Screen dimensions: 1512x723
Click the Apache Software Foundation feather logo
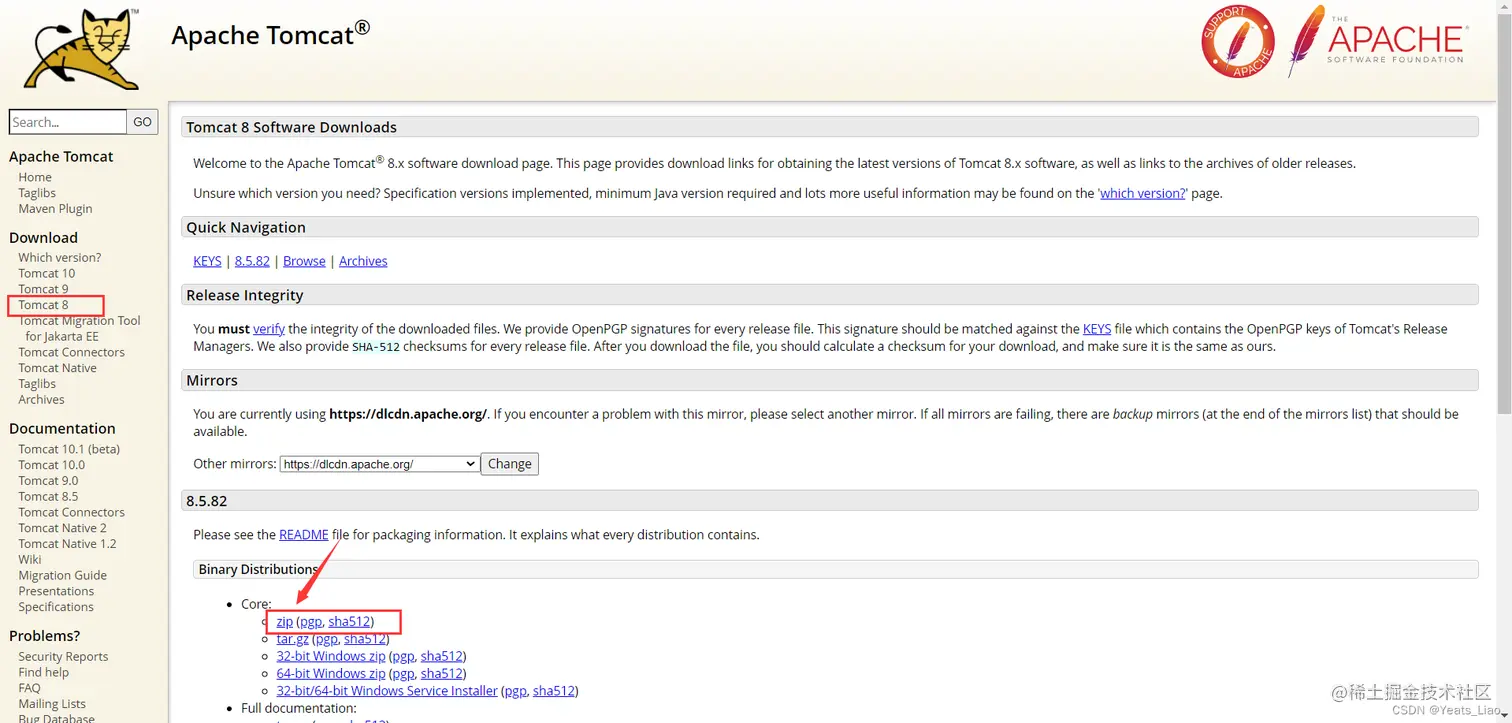click(1377, 42)
